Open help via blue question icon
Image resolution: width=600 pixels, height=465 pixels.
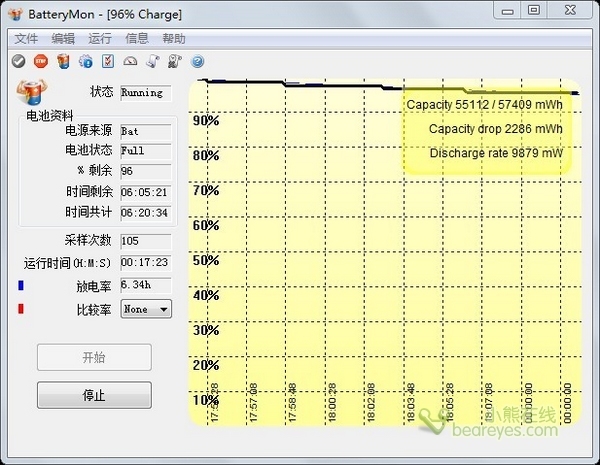(x=197, y=61)
